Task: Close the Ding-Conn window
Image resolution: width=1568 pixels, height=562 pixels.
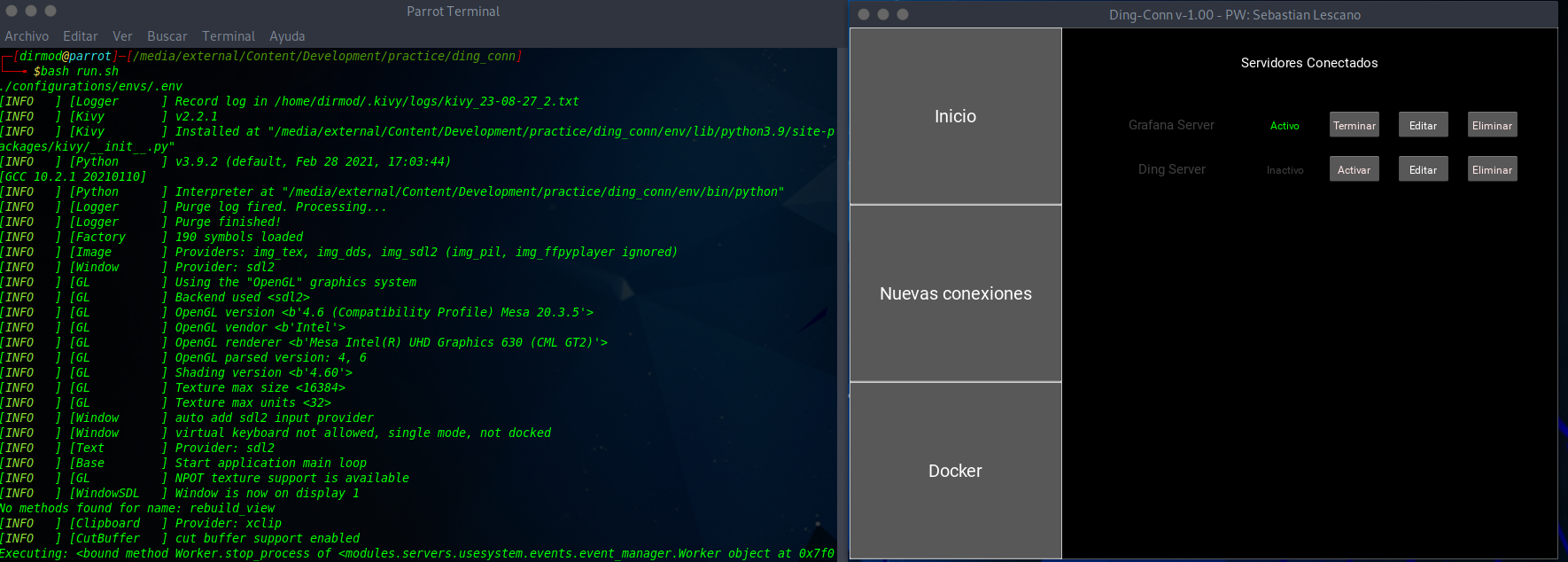Action: (x=864, y=14)
